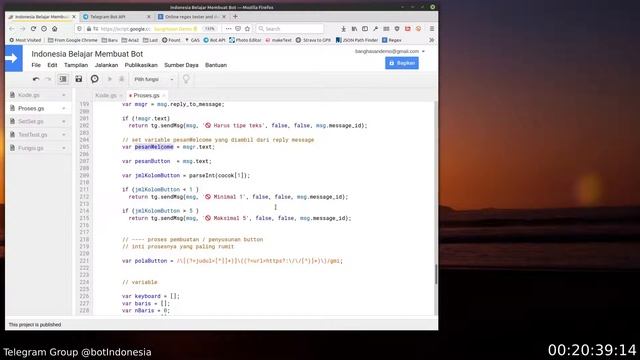Open the Sumber Daya menu
Screen dimensions: 640x360
(181, 65)
